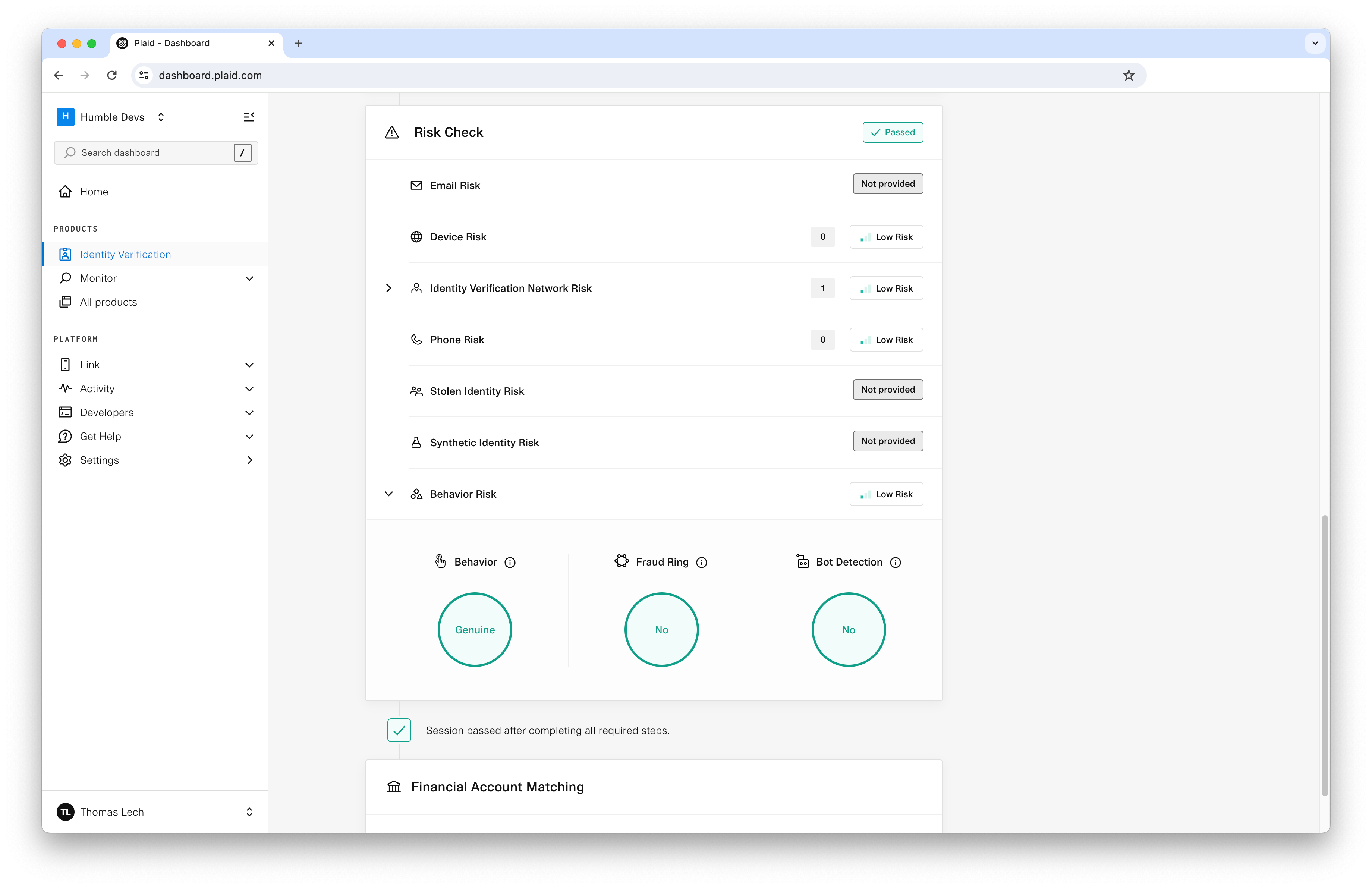This screenshot has width=1372, height=888.
Task: Open All products in sidebar
Action: (x=108, y=302)
